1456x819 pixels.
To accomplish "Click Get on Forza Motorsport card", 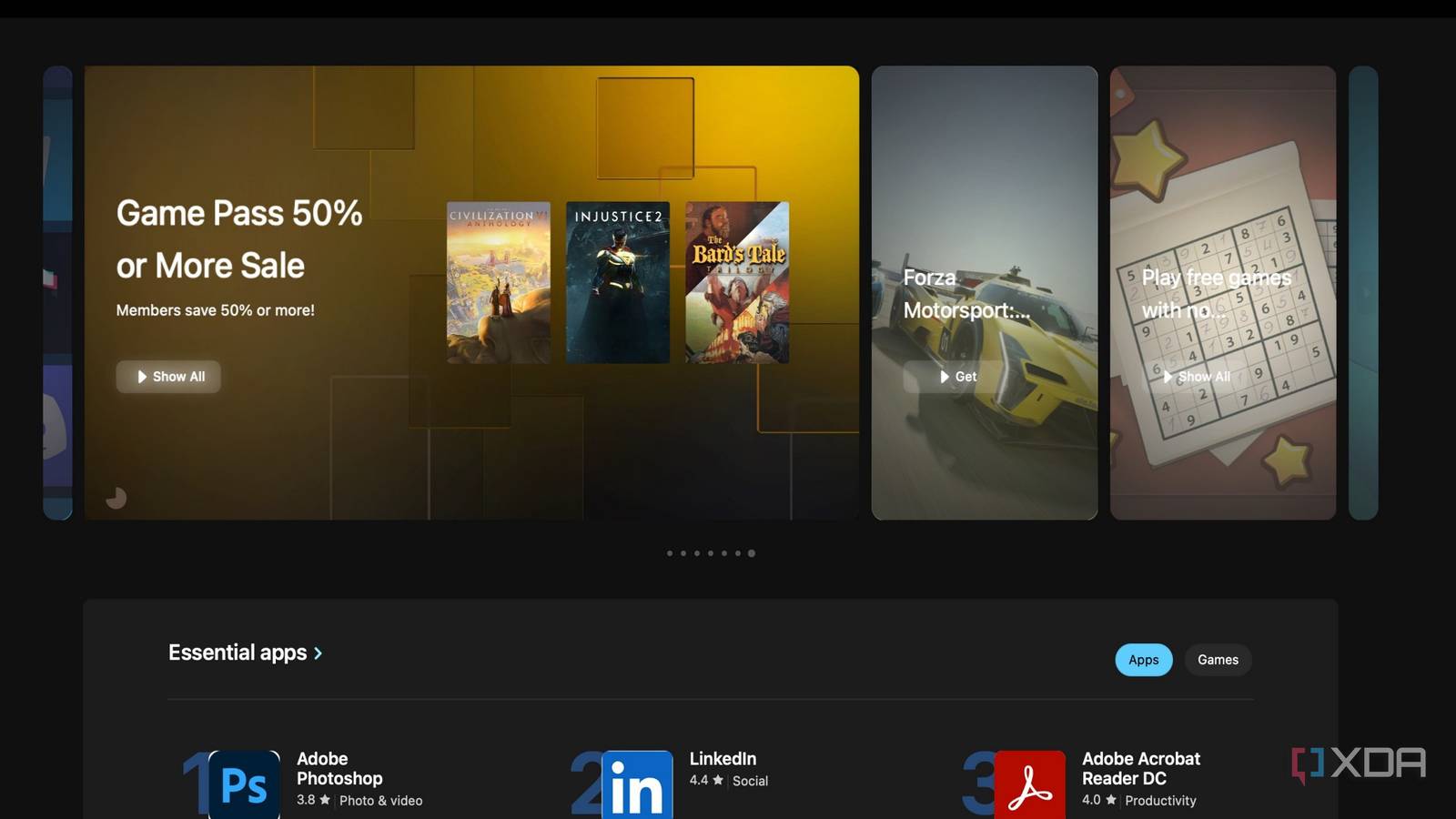I will 956,377.
